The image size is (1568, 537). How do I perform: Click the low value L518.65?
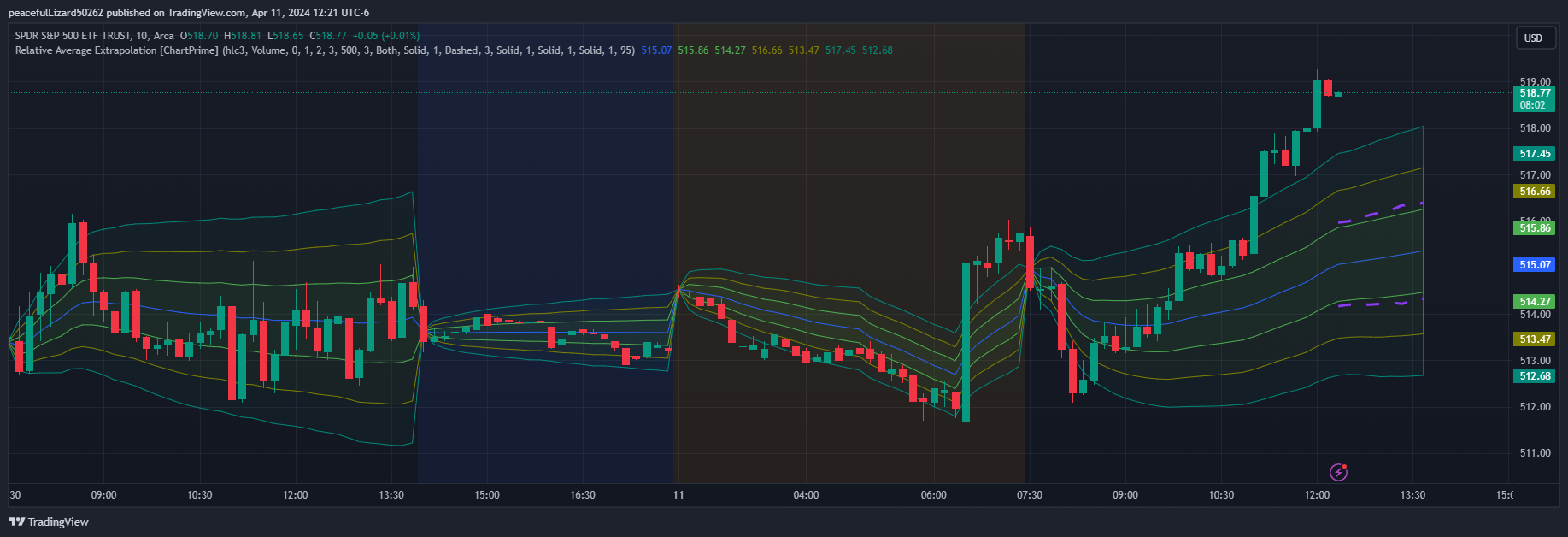pyautogui.click(x=285, y=36)
